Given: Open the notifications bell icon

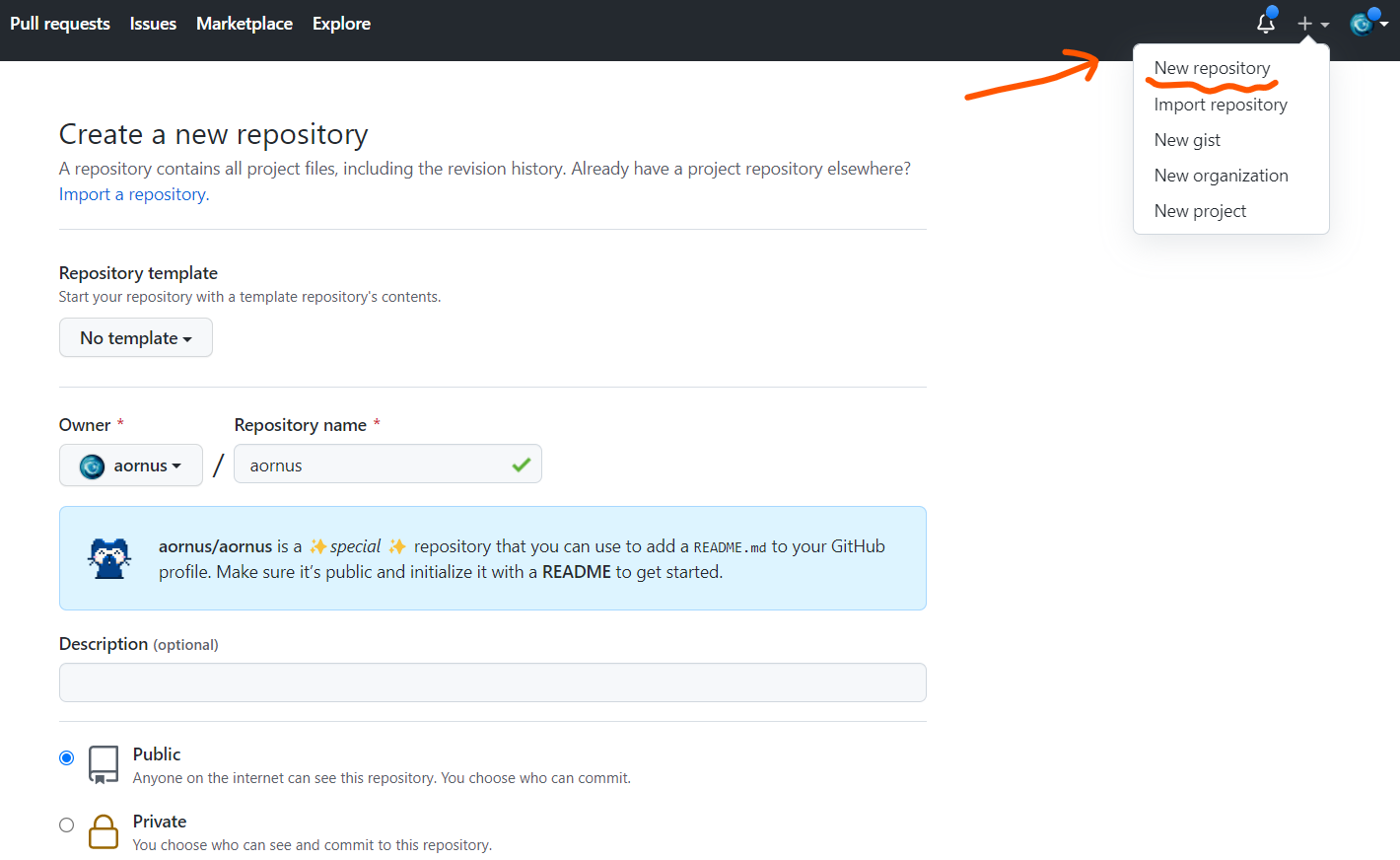Looking at the screenshot, I should (1266, 24).
